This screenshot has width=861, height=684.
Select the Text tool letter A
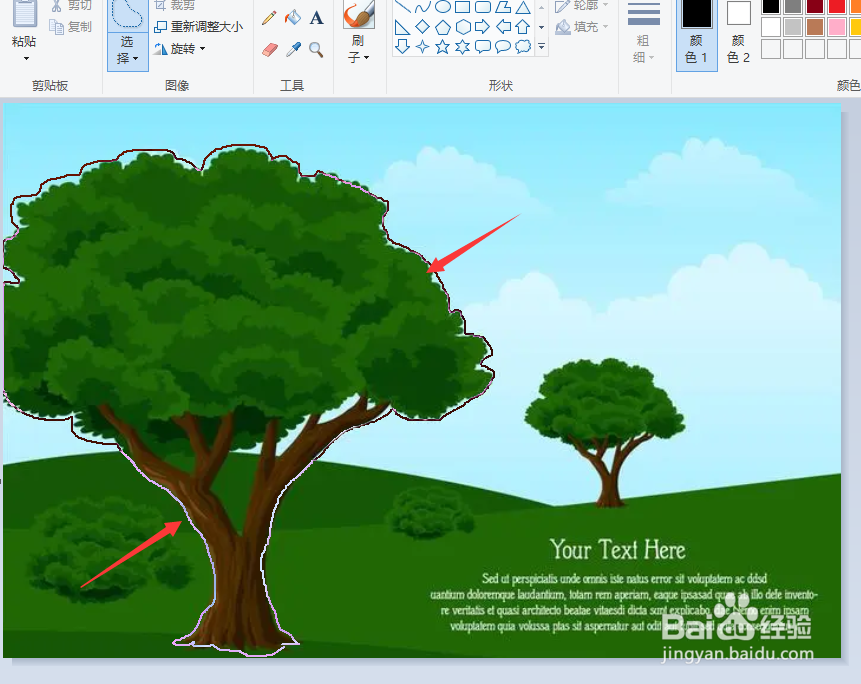(316, 18)
